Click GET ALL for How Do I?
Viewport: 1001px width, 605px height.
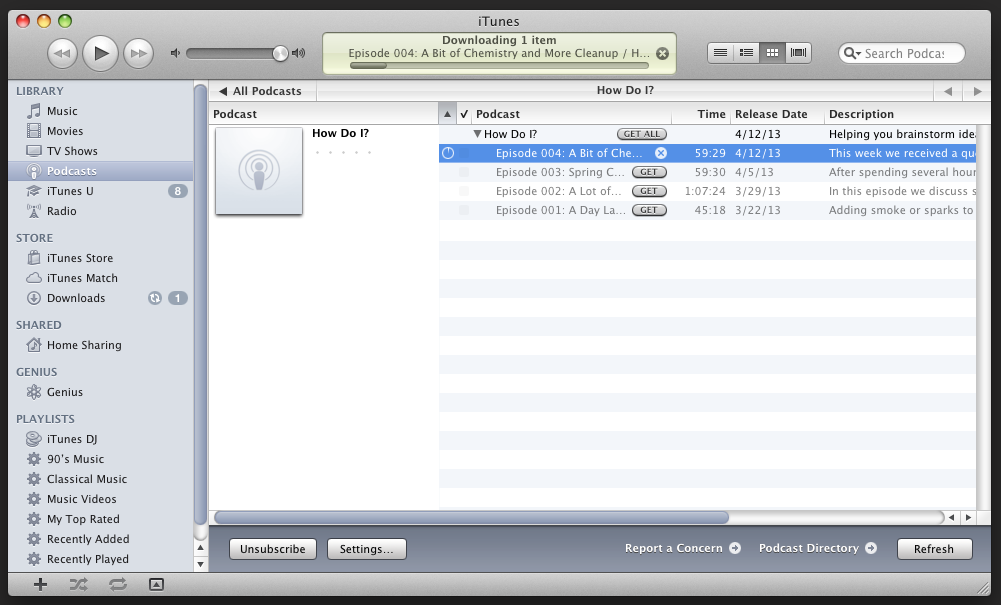[x=642, y=134]
